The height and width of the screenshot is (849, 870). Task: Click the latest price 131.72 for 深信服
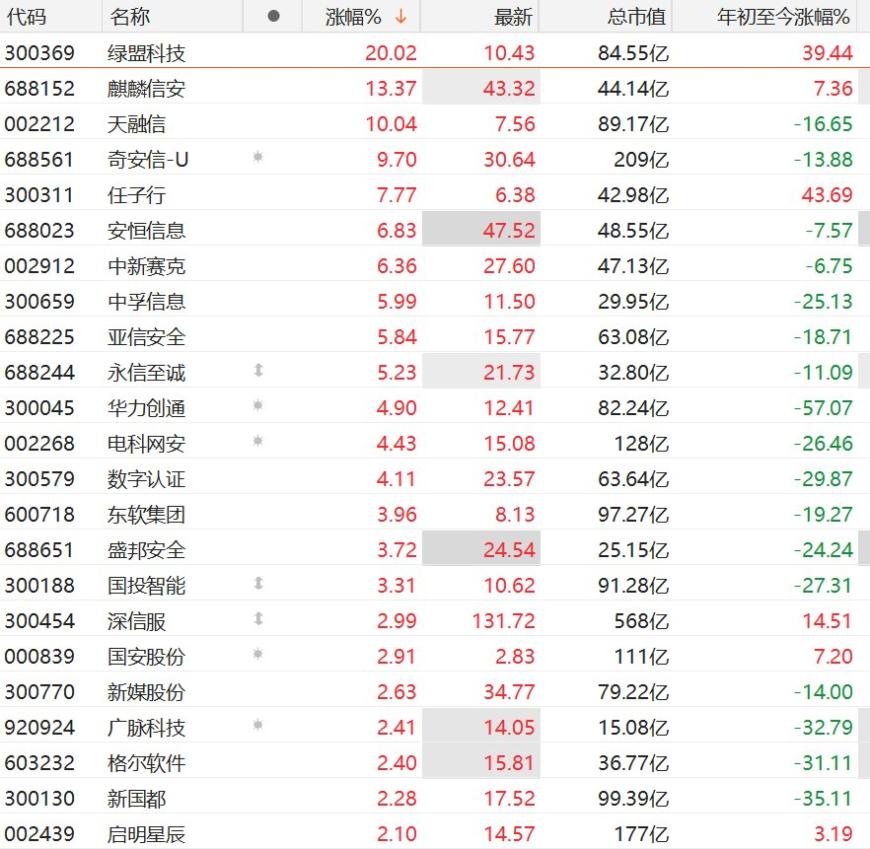[x=503, y=621]
